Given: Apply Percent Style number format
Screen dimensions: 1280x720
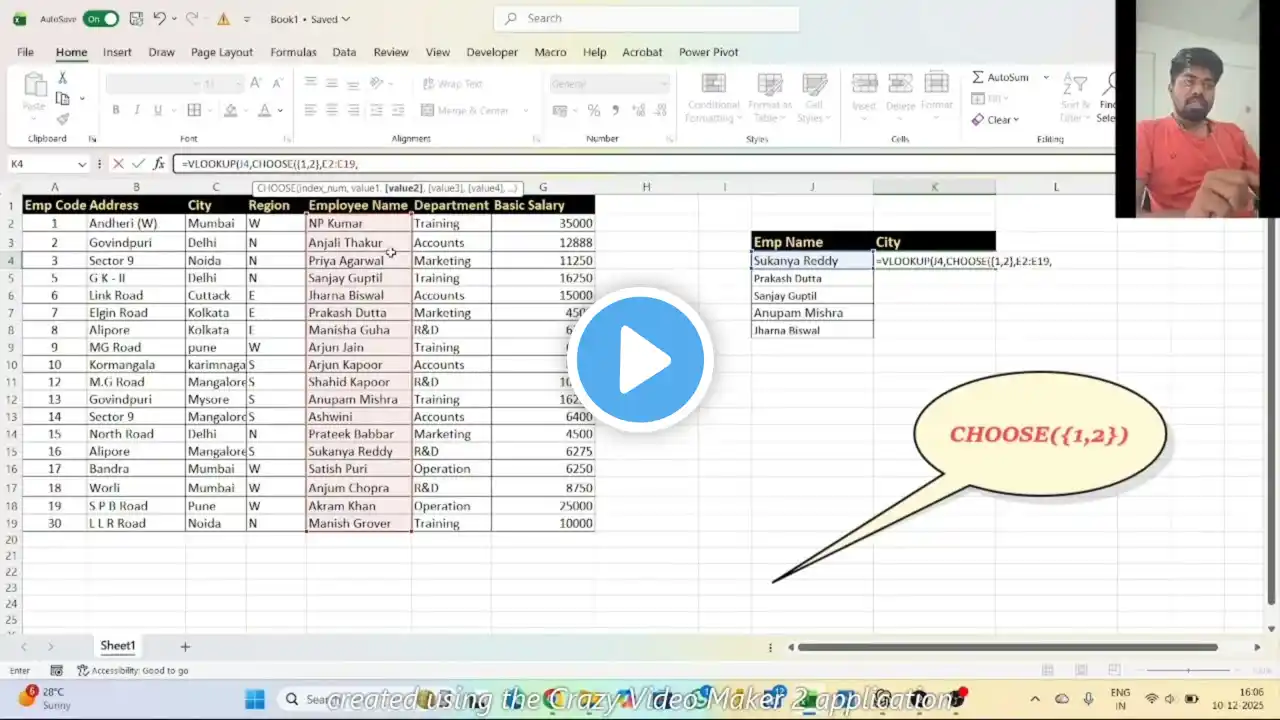Looking at the screenshot, I should pos(594,110).
